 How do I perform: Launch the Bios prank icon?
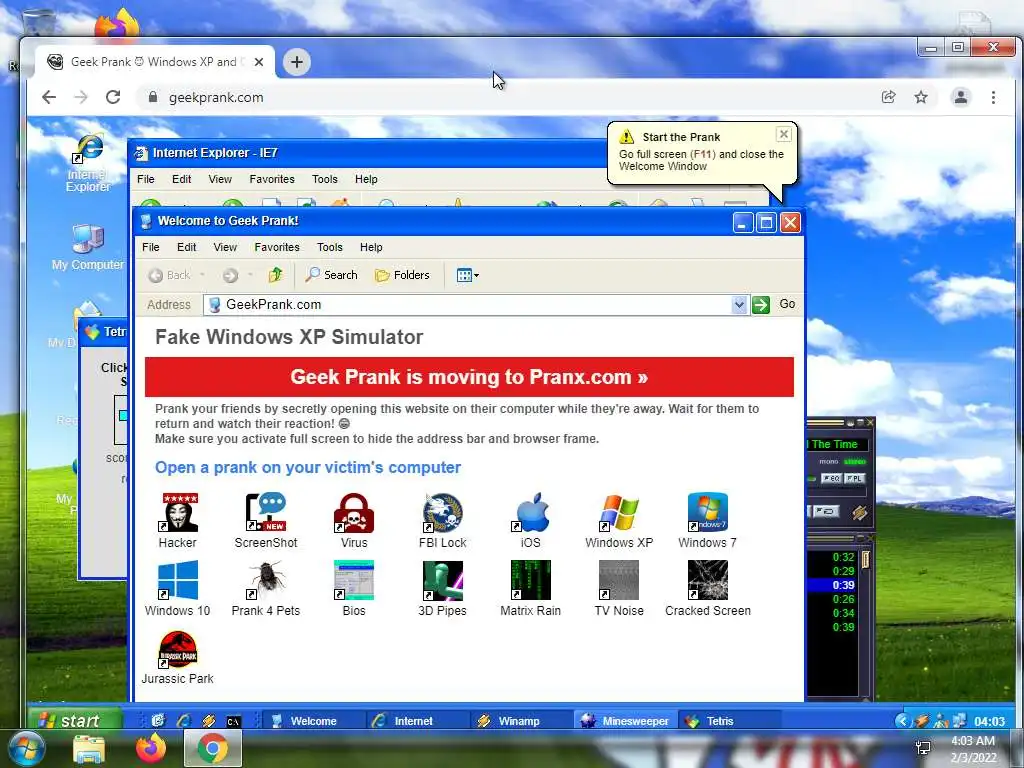(354, 581)
